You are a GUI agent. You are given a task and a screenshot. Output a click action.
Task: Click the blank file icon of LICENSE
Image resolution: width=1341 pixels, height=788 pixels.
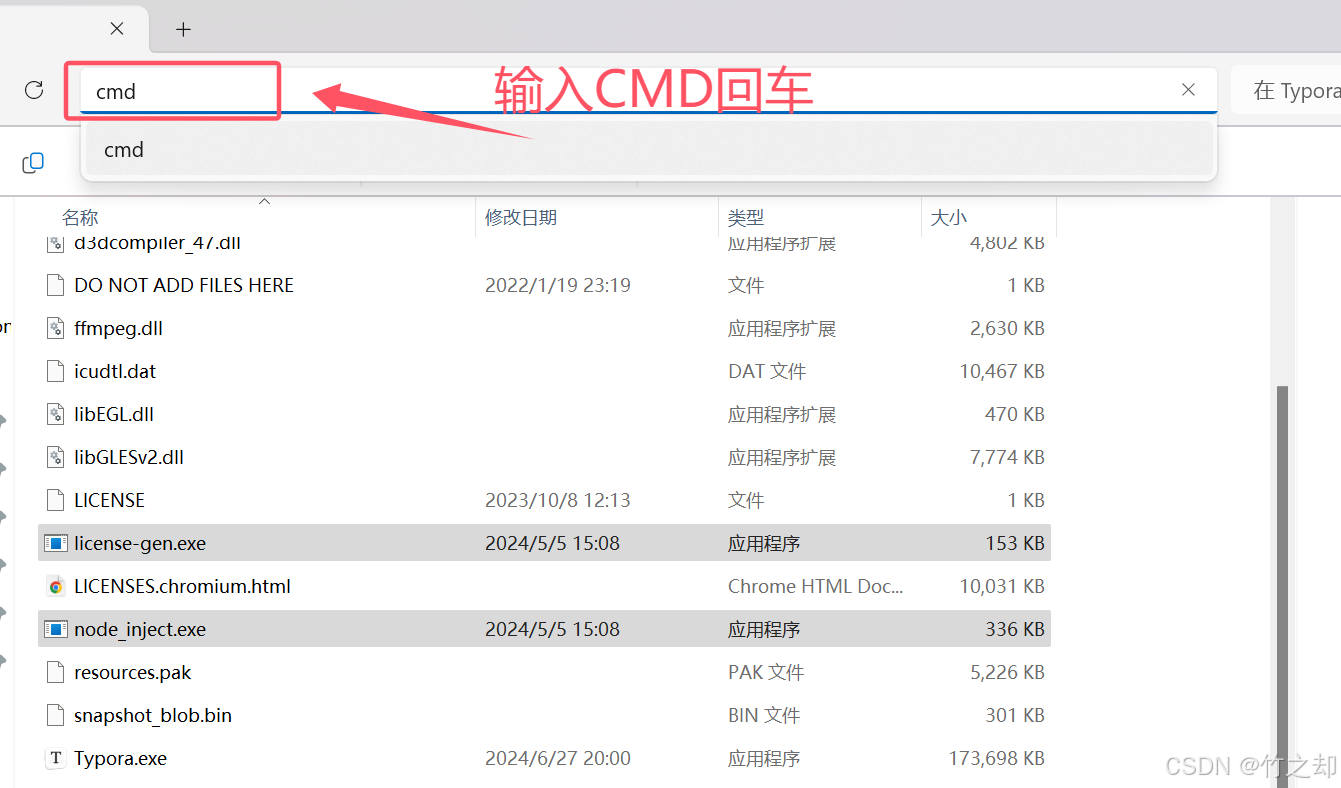pyautogui.click(x=55, y=500)
